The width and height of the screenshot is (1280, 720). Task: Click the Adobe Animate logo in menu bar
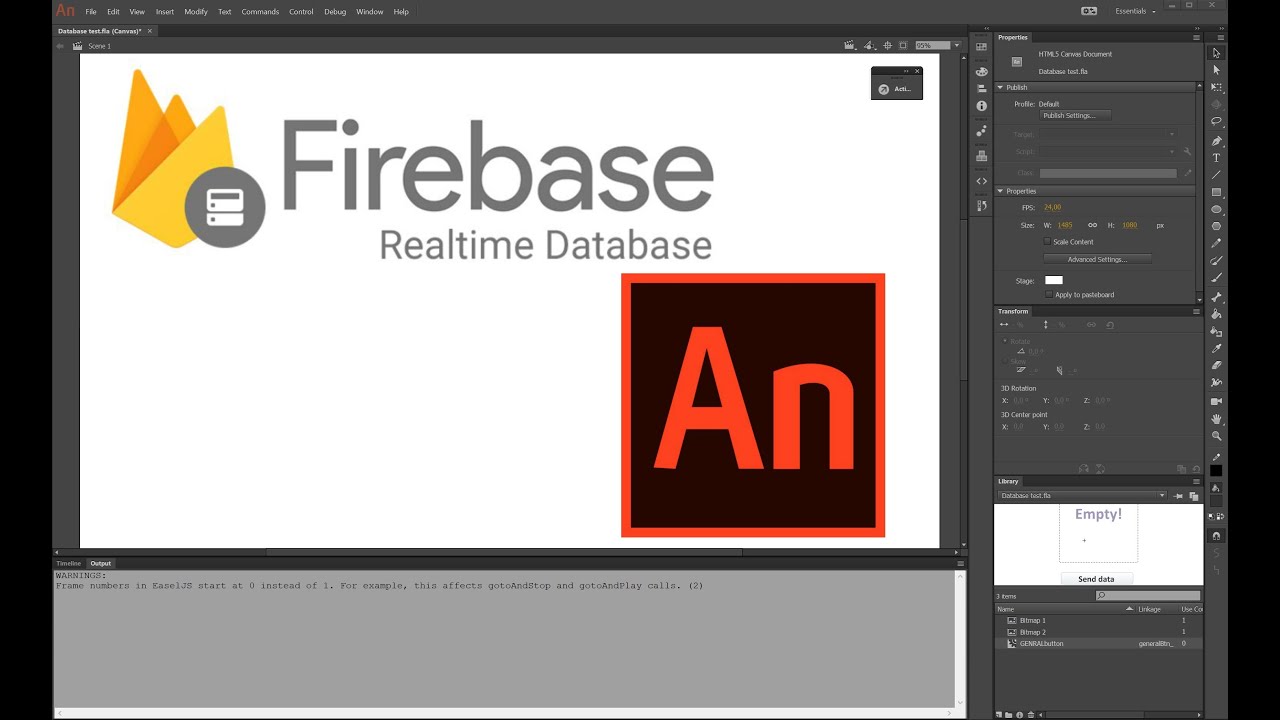(65, 10)
